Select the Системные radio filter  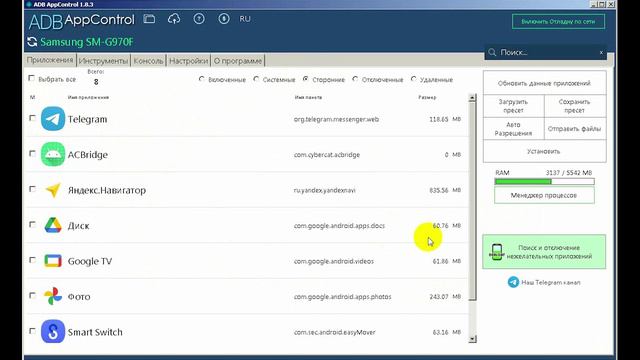pyautogui.click(x=256, y=79)
